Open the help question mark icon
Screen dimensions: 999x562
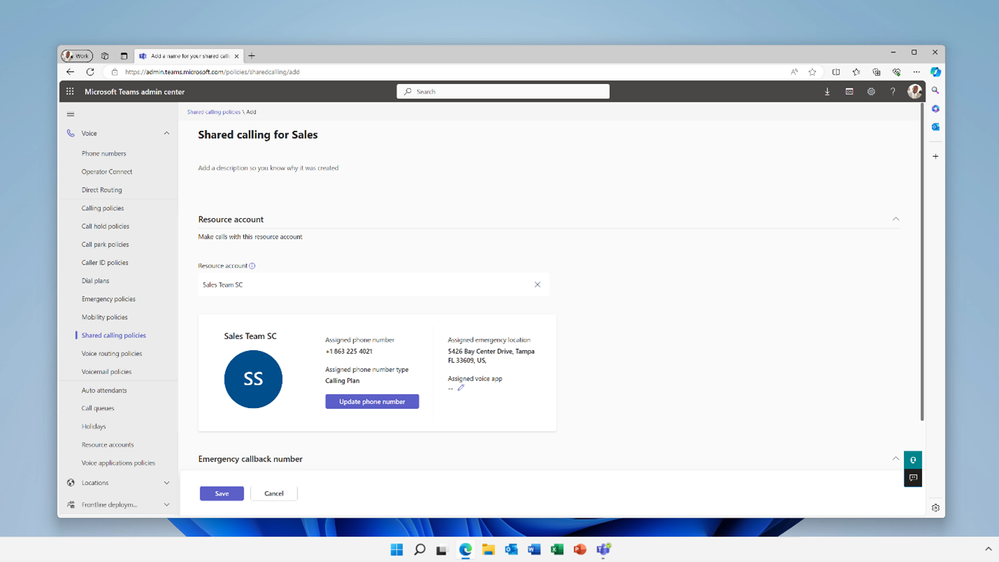coord(893,92)
